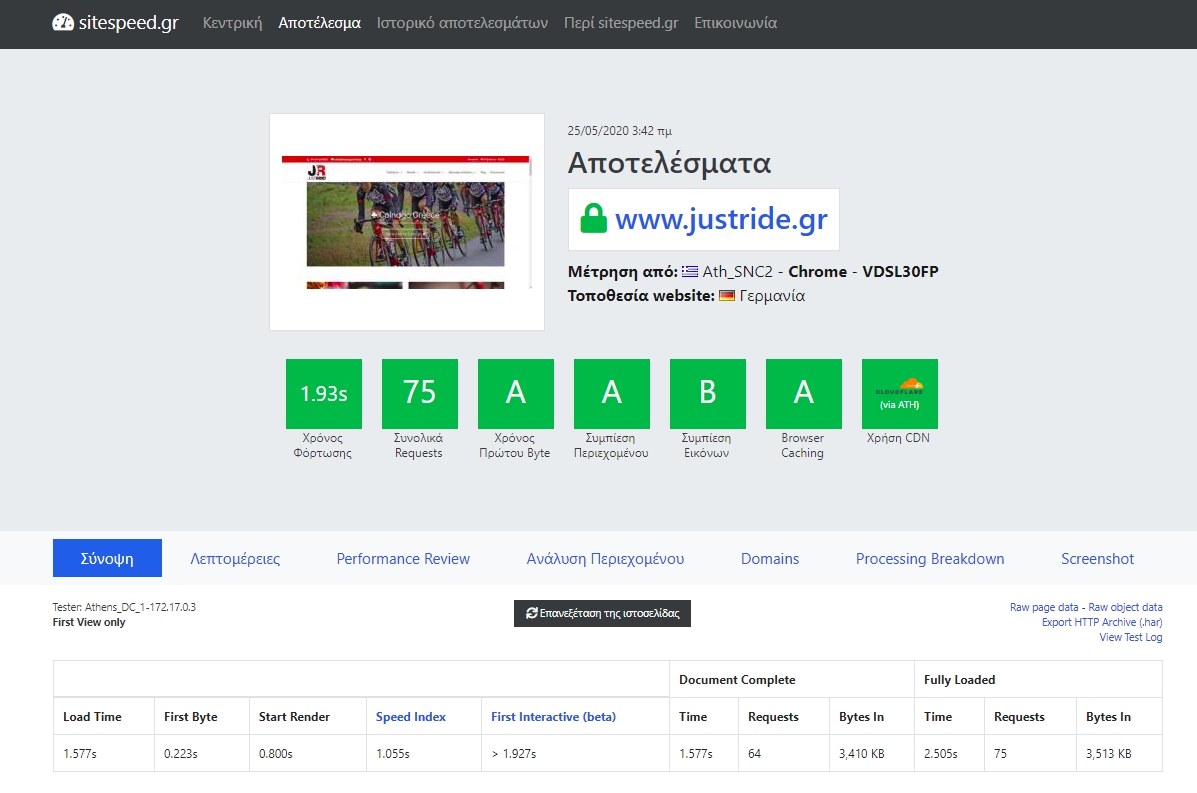The height and width of the screenshot is (793, 1197).
Task: Click the Επανεξέταση της ιστοσελίδας button
Action: pyautogui.click(x=602, y=613)
